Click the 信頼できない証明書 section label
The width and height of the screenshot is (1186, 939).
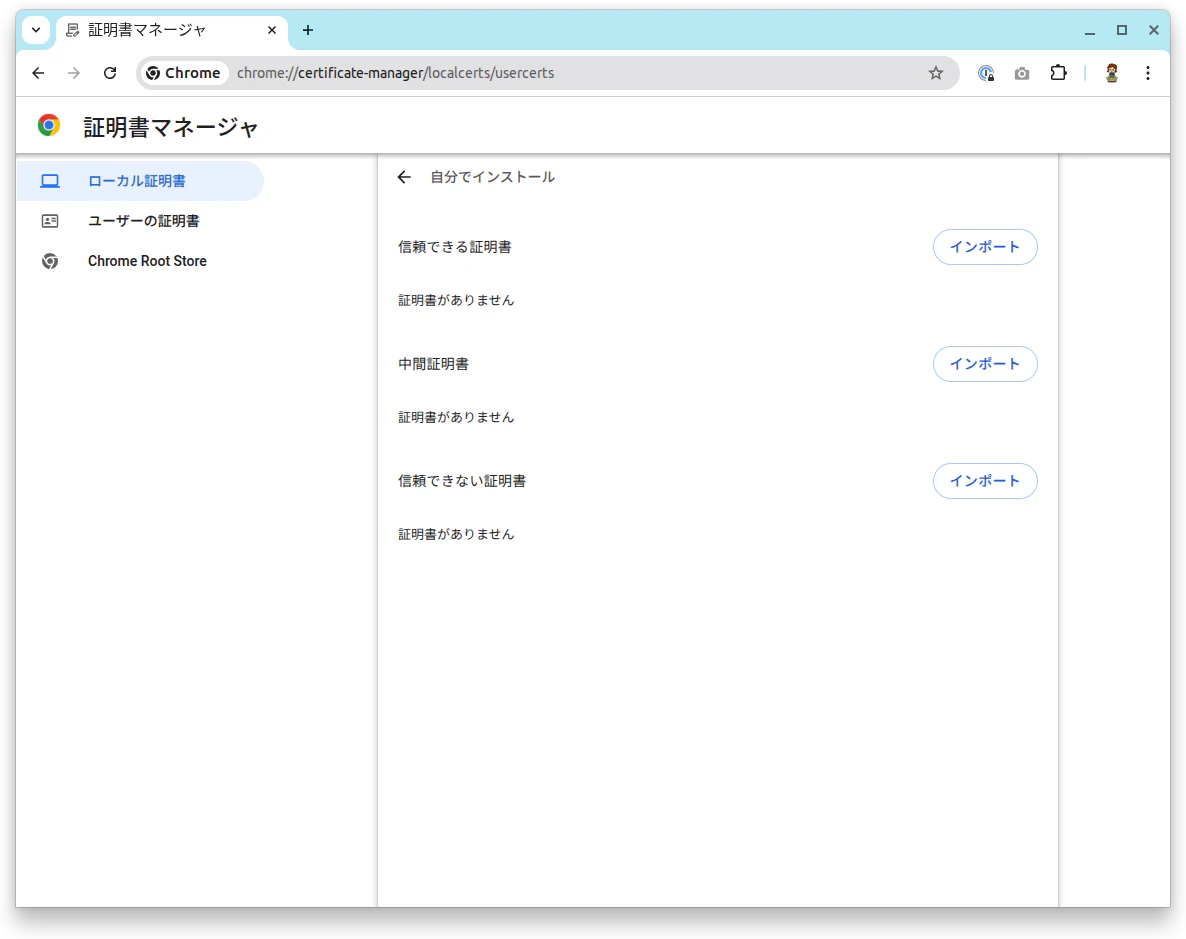pos(462,481)
